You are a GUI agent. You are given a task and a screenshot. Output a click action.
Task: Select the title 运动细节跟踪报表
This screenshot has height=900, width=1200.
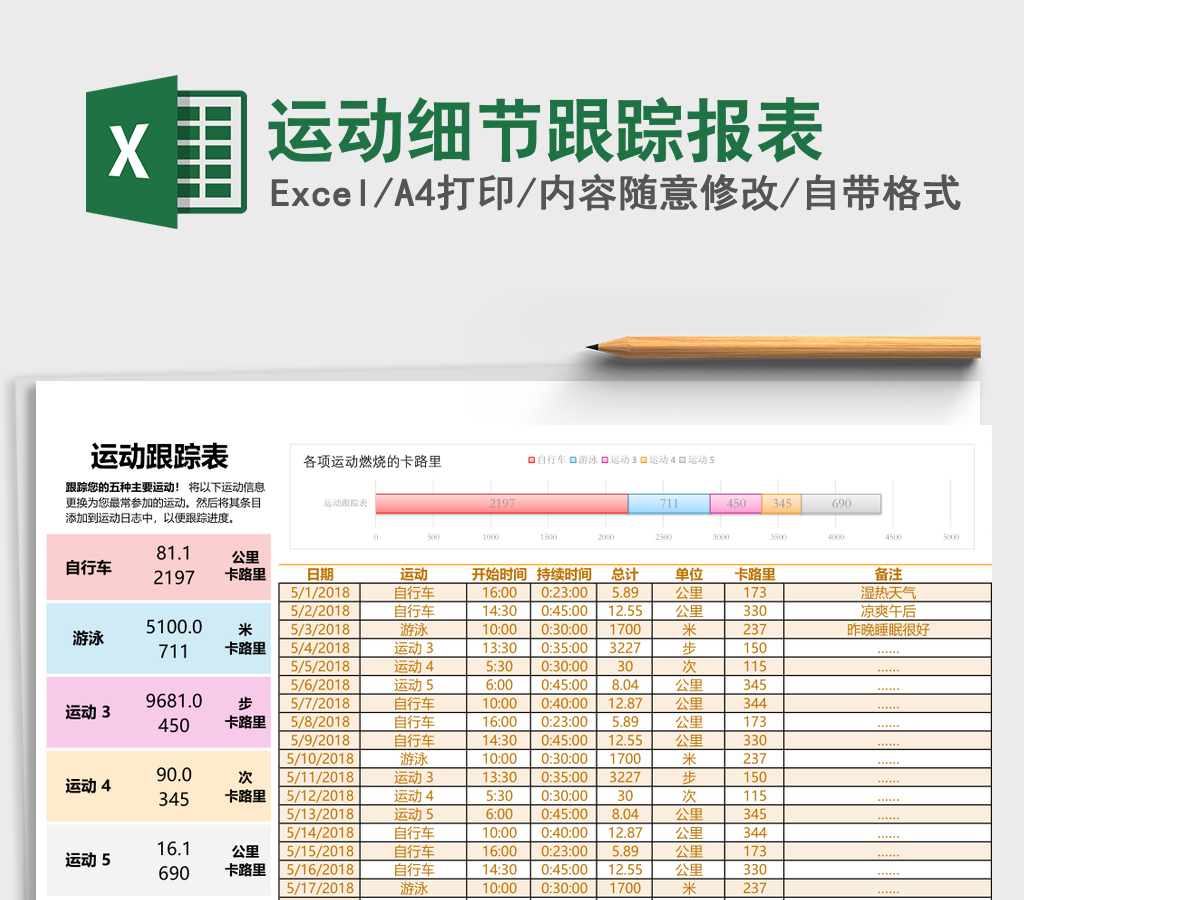pos(545,131)
